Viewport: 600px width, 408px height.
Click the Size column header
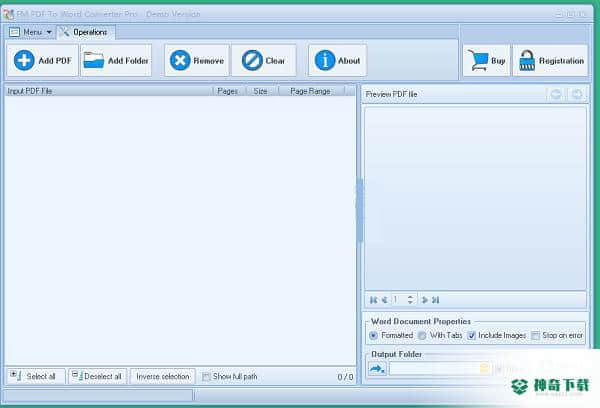[x=260, y=91]
